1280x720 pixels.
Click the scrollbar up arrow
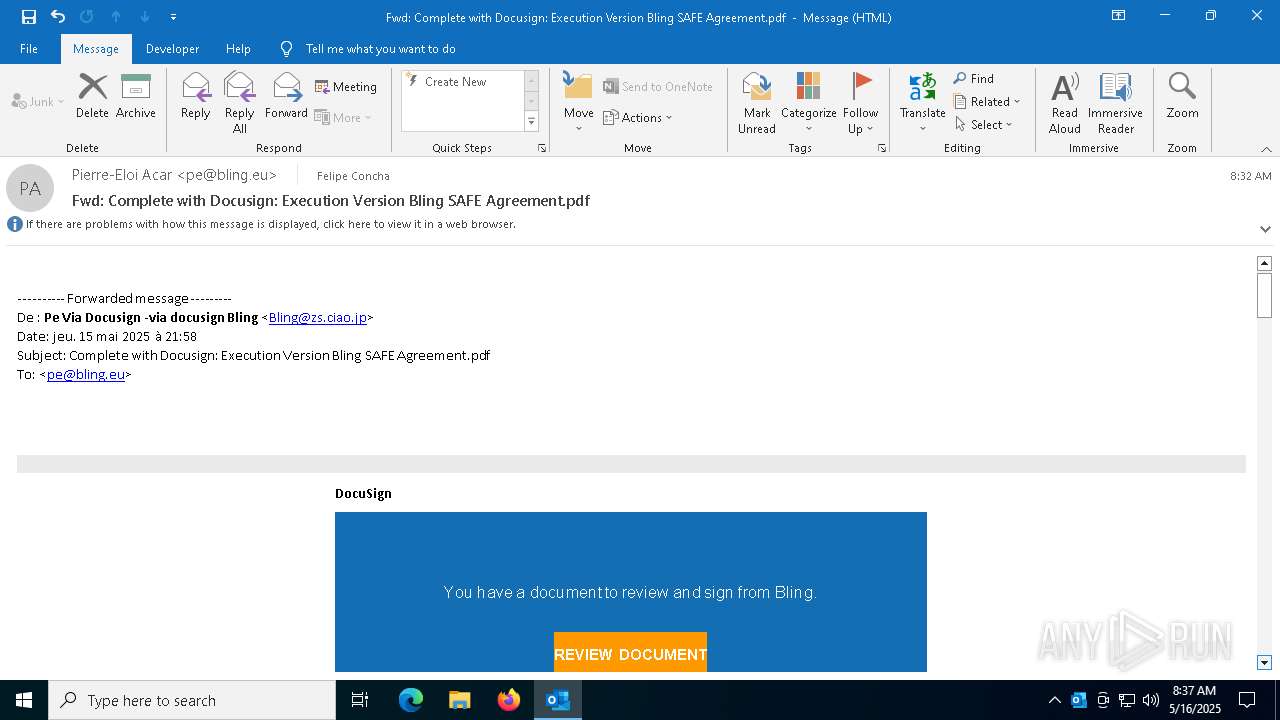tap(1264, 263)
